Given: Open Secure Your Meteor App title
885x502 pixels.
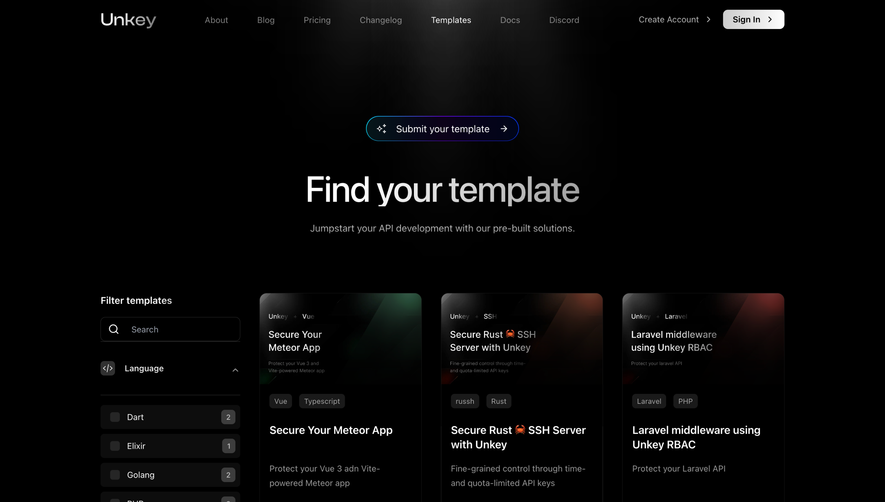Looking at the screenshot, I should tap(331, 430).
